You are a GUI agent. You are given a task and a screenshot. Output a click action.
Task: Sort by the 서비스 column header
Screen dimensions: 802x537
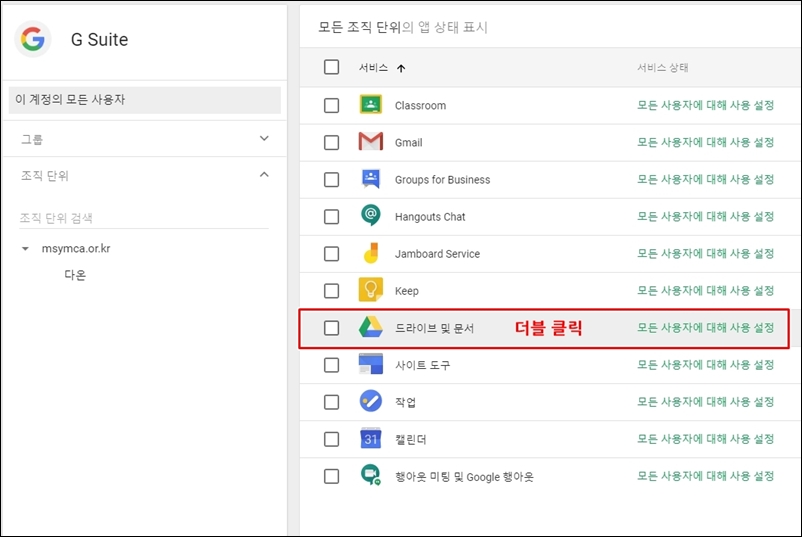pyautogui.click(x=373, y=68)
